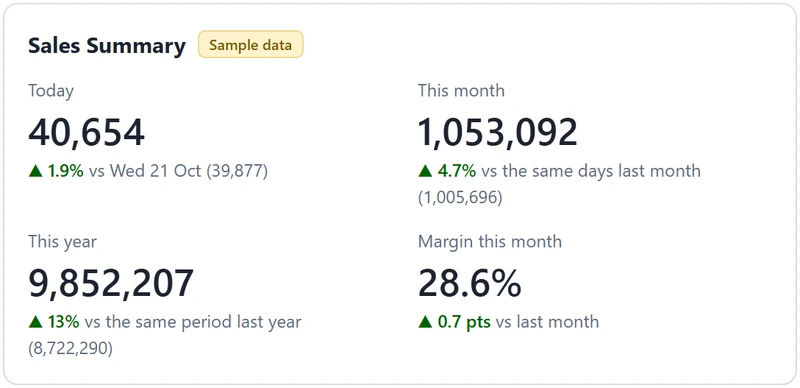
Task: Click today's sales value 40,654
Action: click(86, 133)
